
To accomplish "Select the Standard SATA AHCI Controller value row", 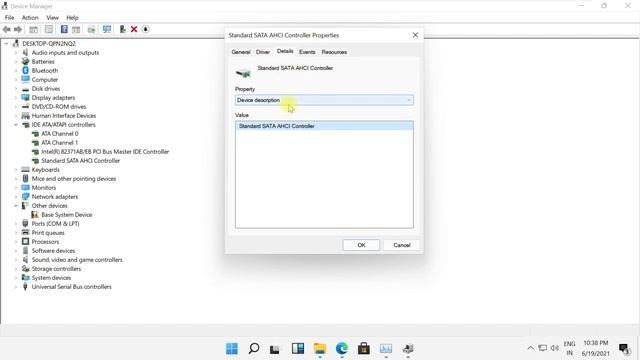I will (324, 126).
